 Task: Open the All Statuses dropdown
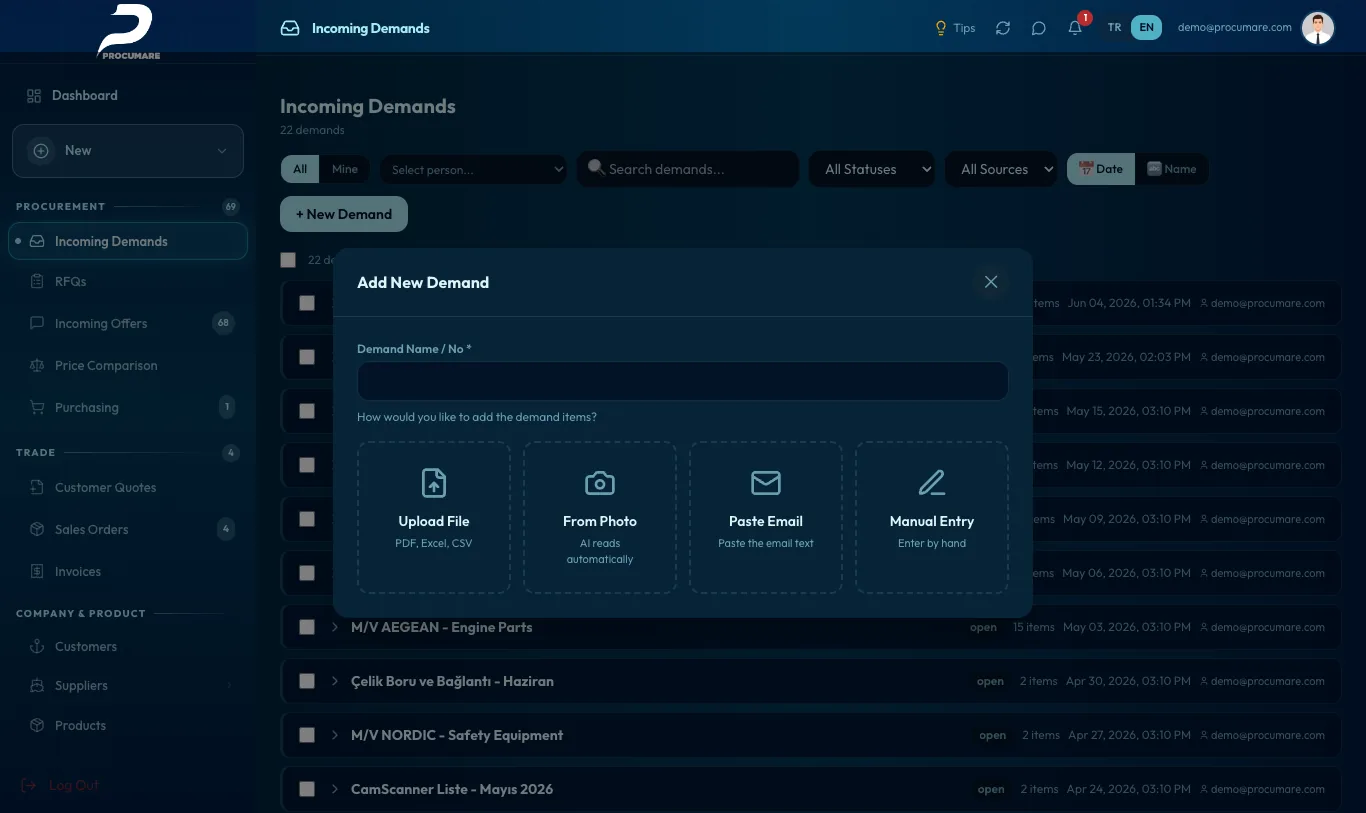871,169
